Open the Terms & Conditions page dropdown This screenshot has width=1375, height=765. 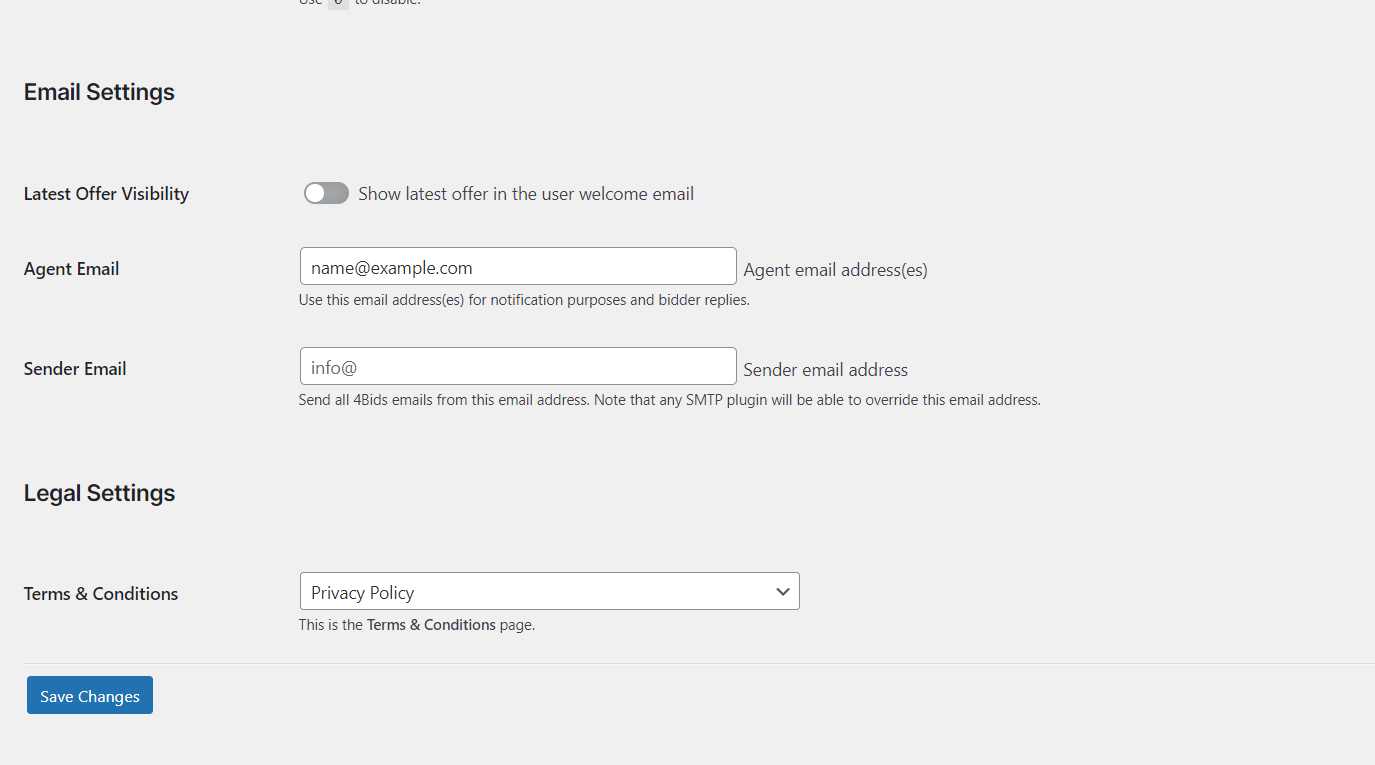coord(549,592)
